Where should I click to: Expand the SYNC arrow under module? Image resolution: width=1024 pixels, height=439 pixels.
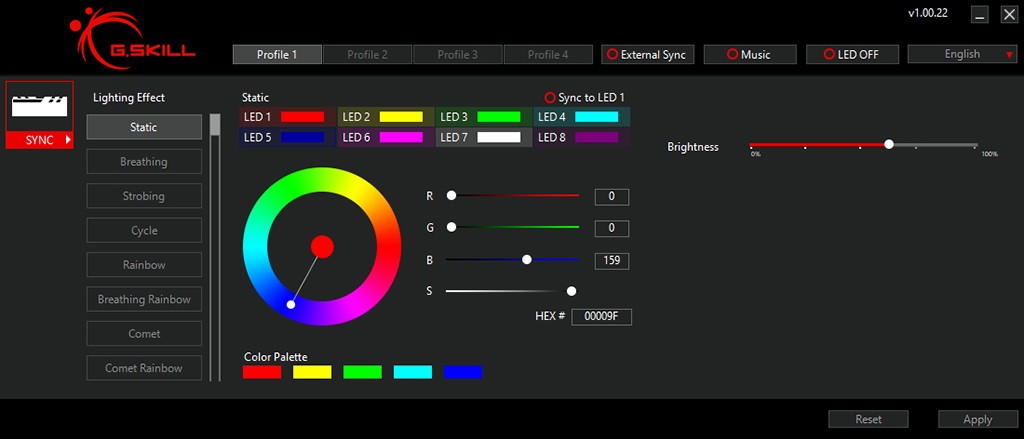pyautogui.click(x=68, y=140)
